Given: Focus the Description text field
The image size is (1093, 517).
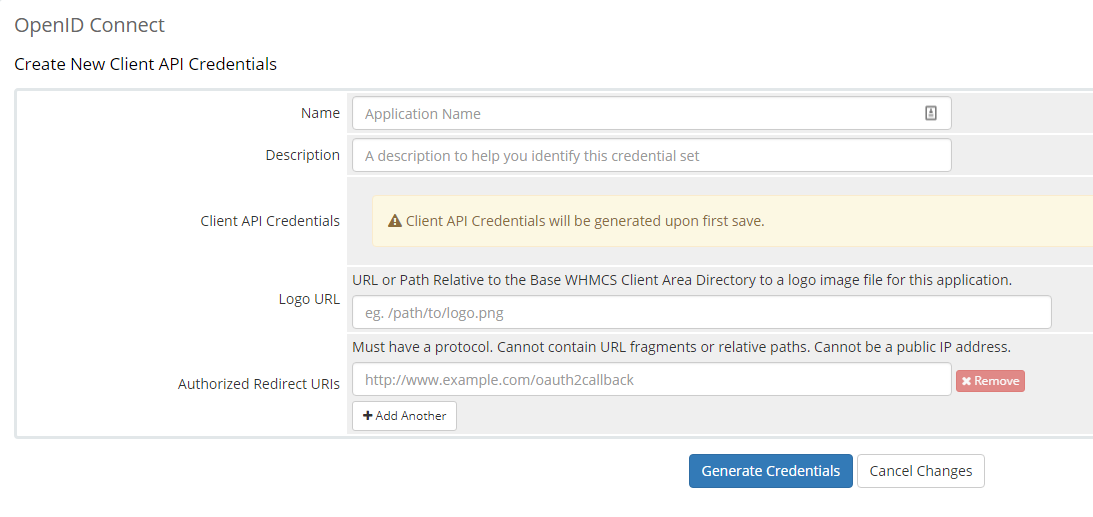Looking at the screenshot, I should click(x=651, y=155).
